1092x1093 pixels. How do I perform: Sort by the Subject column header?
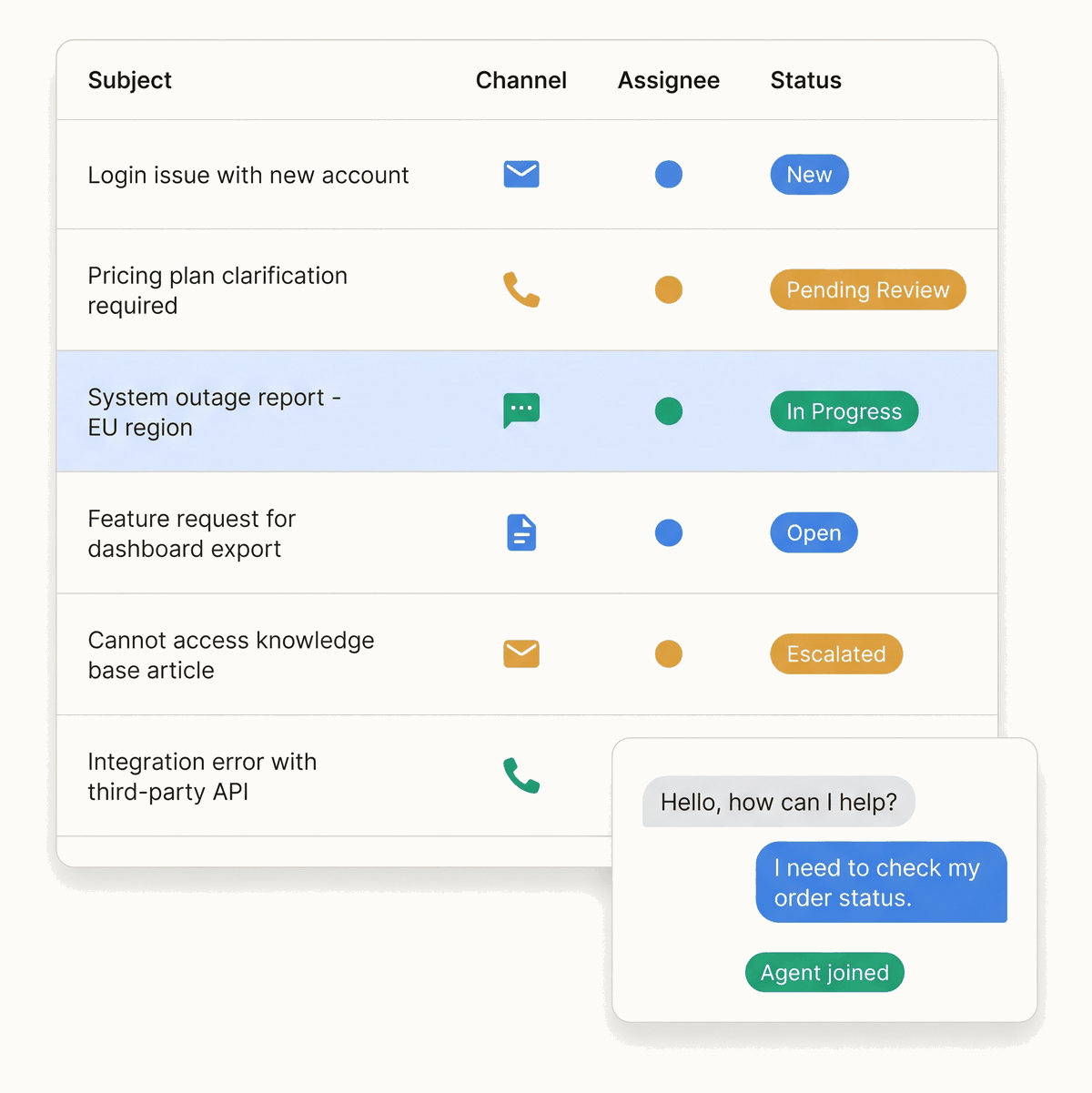tap(130, 80)
